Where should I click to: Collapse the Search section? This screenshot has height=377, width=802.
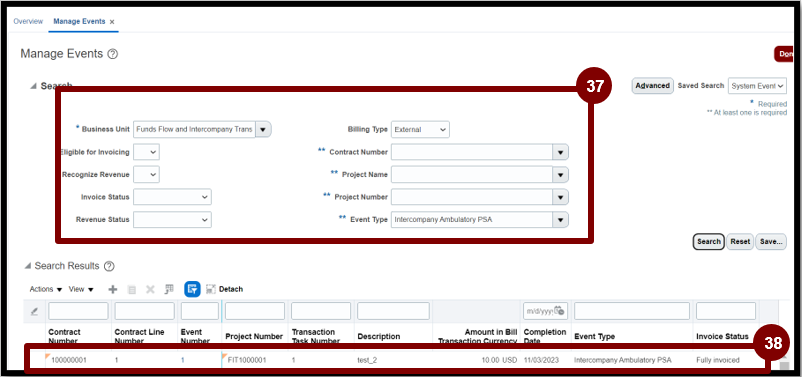point(33,86)
